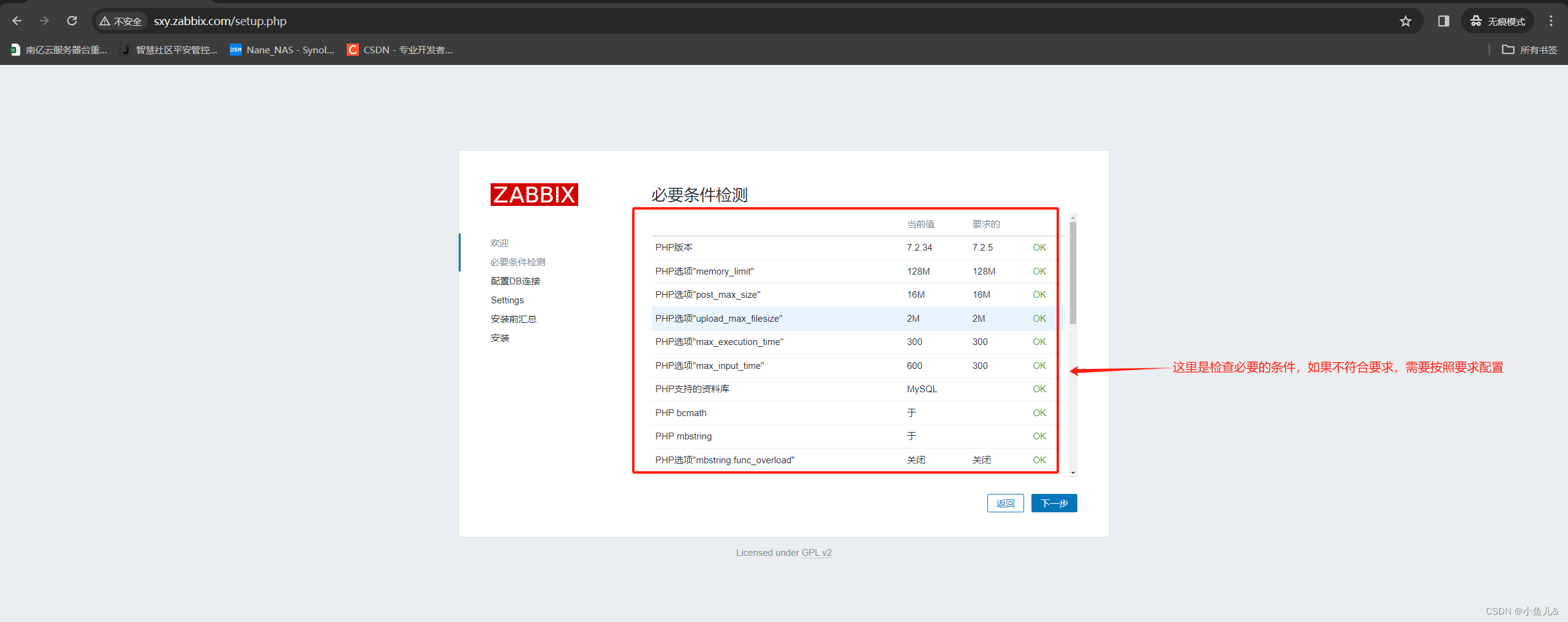Click the ZABBIX logo
Viewport: 1568px width, 622px height.
534,195
